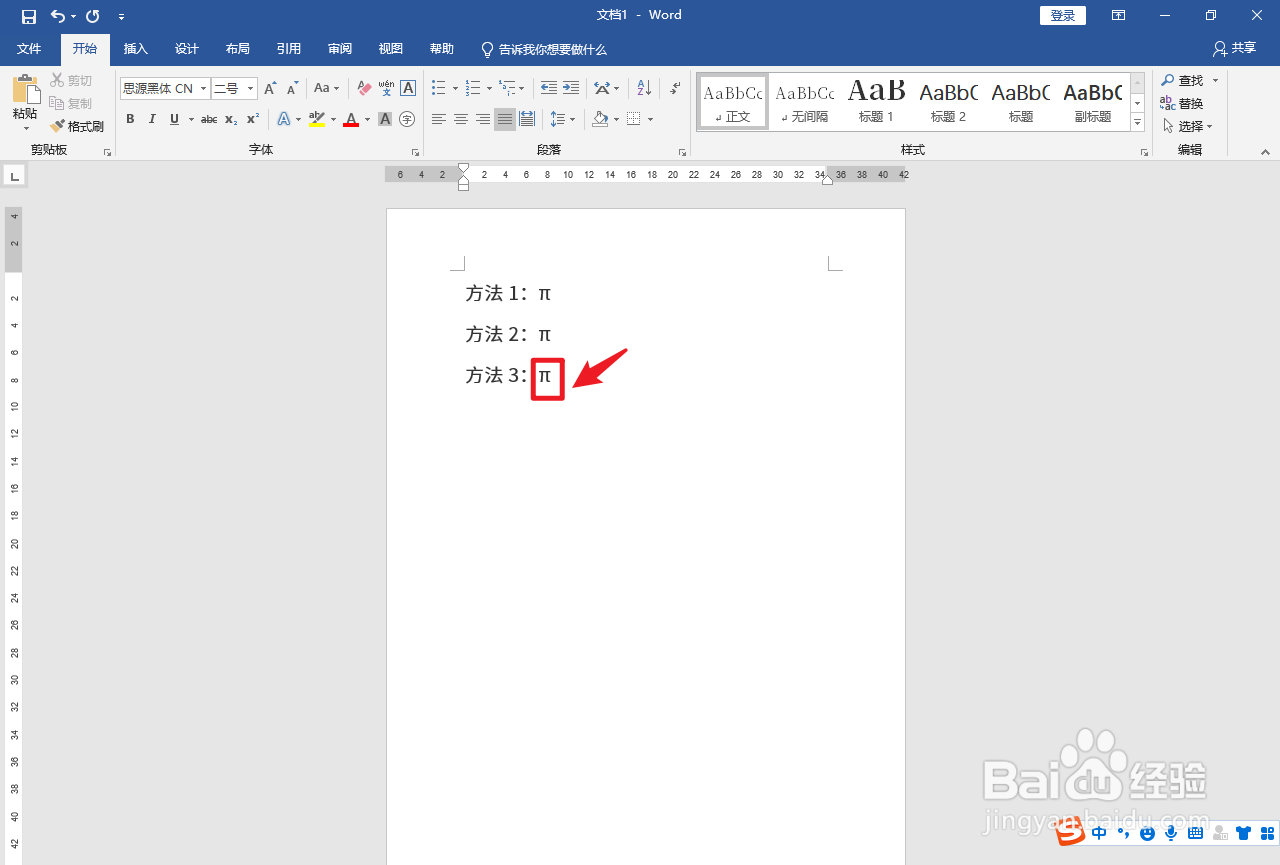Open the font name dropdown (思源黑体 CN)

click(203, 89)
